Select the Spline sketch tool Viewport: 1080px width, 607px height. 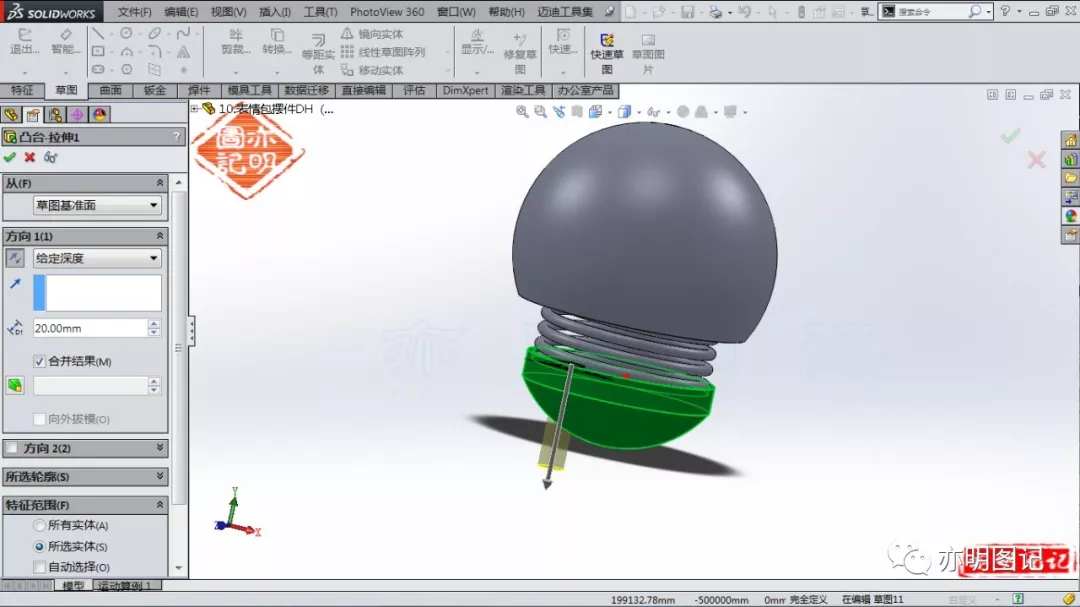(183, 33)
